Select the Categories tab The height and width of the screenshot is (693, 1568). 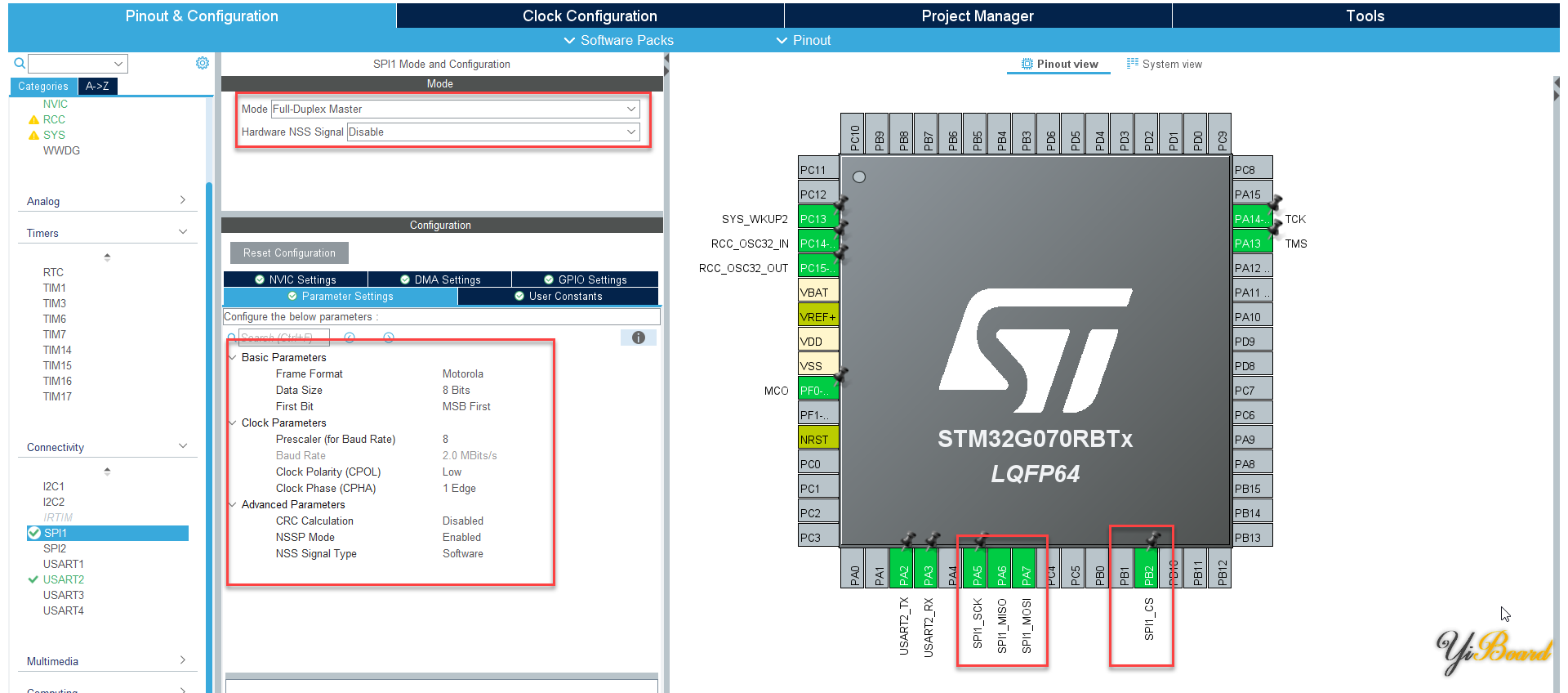click(43, 86)
